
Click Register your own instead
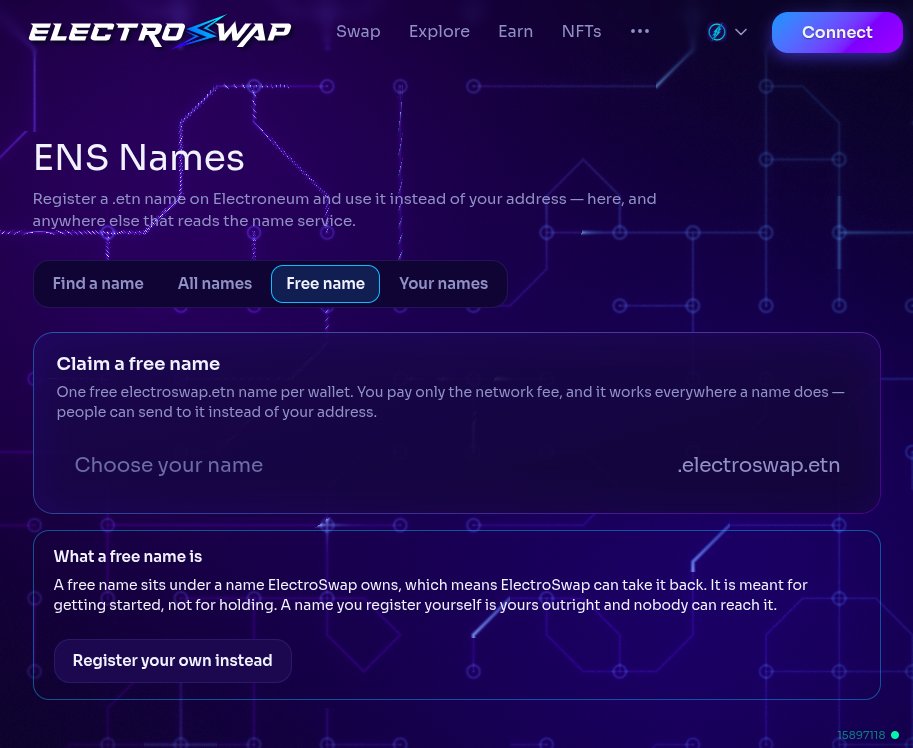tap(172, 660)
